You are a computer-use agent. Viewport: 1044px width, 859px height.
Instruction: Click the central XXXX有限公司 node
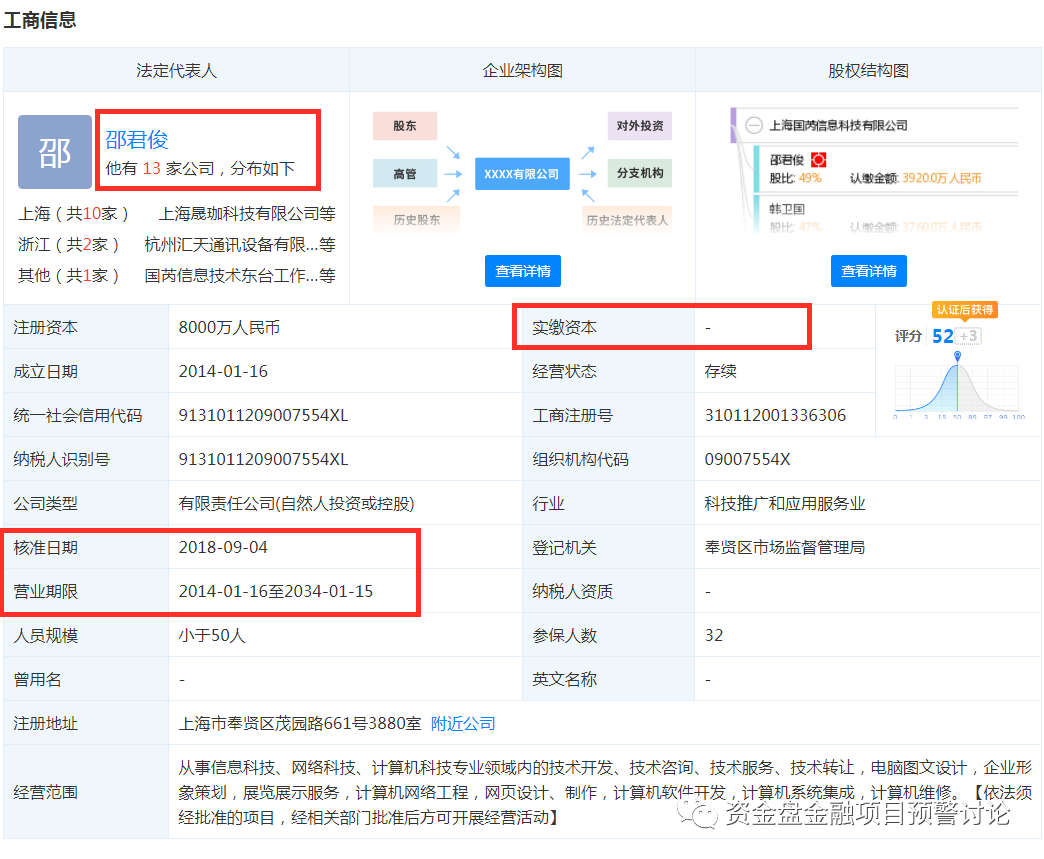(522, 173)
